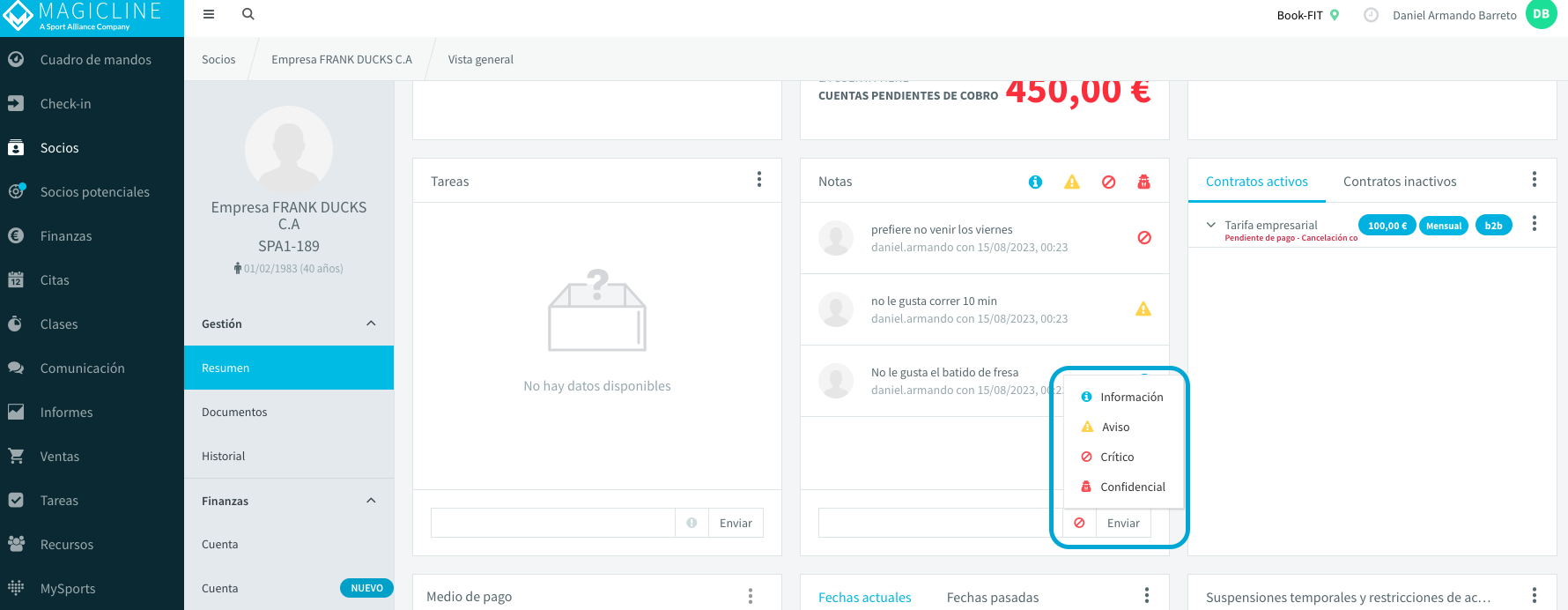Switch to Contratos activos tab
The width and height of the screenshot is (1568, 610).
coord(1256,182)
